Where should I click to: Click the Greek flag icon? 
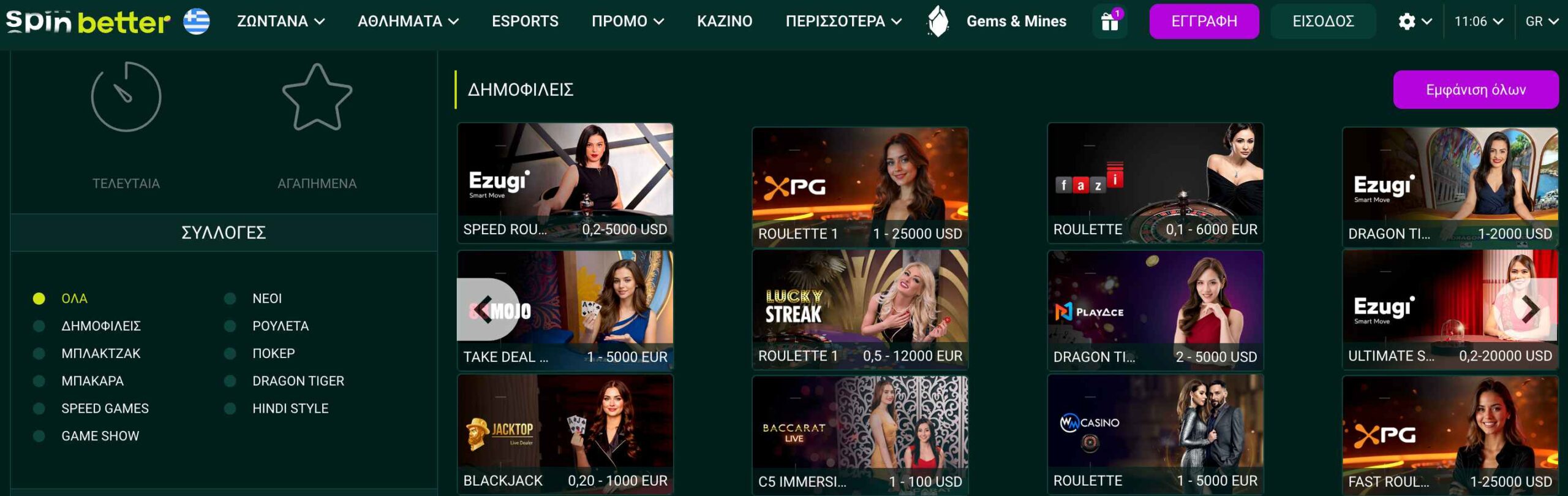pos(197,21)
